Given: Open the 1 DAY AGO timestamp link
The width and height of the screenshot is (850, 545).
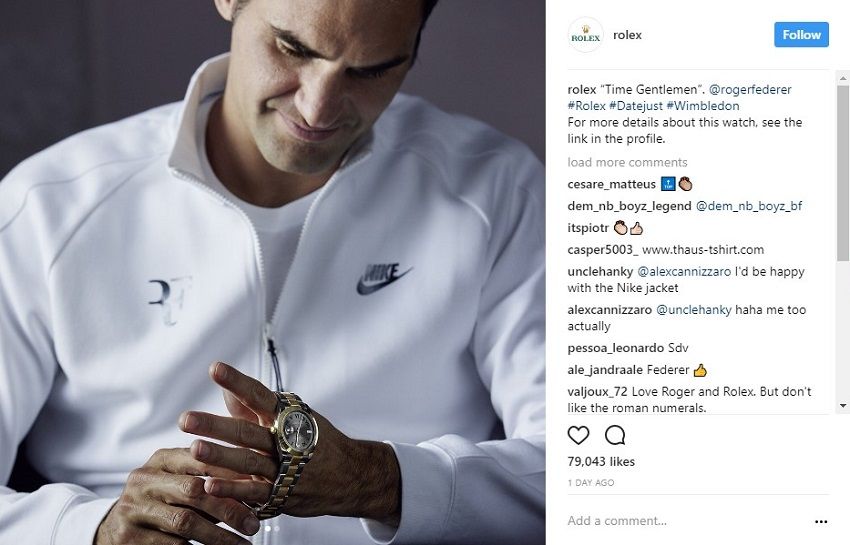Looking at the screenshot, I should [591, 483].
